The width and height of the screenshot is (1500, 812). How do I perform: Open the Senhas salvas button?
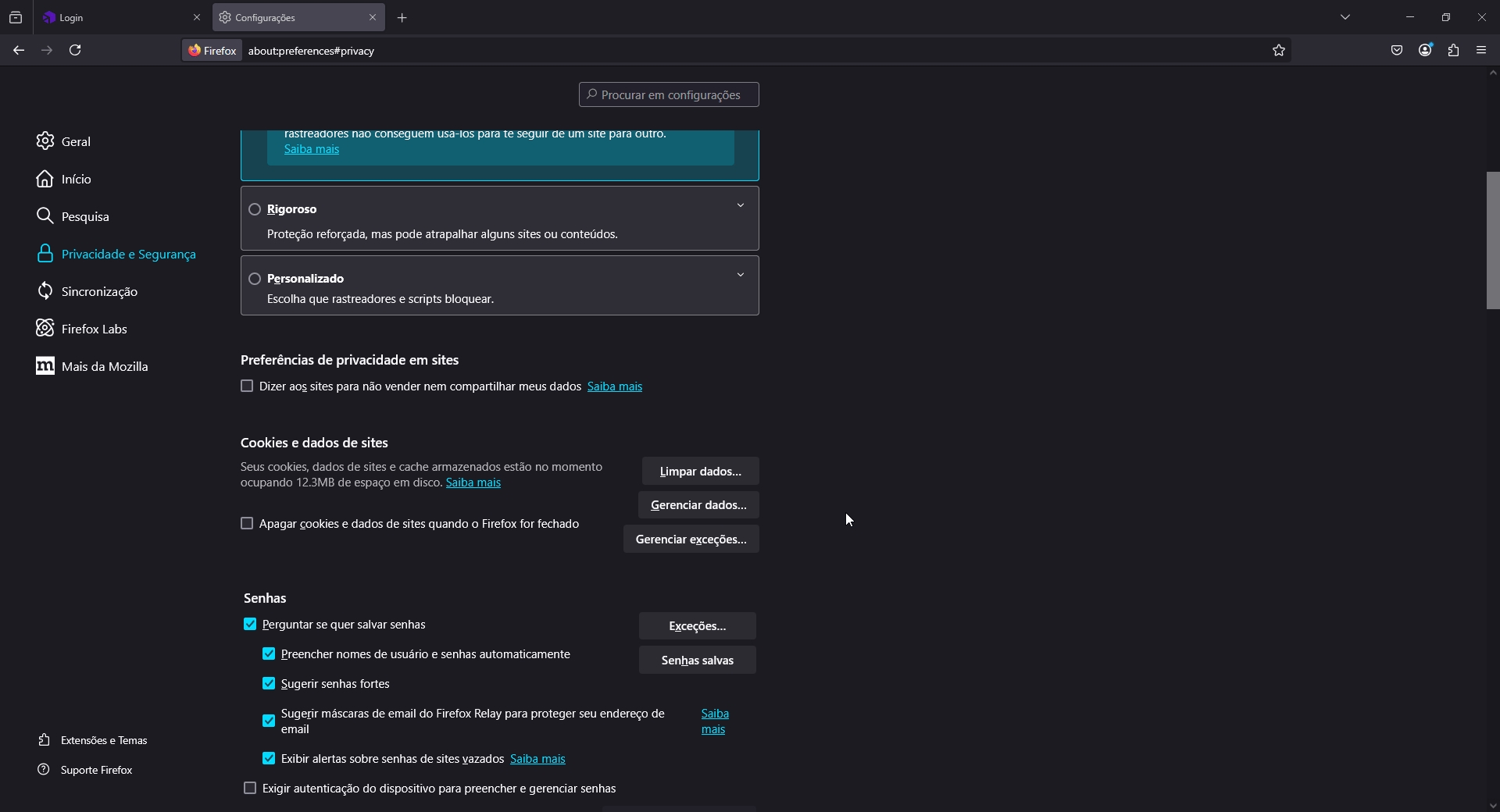(x=697, y=661)
